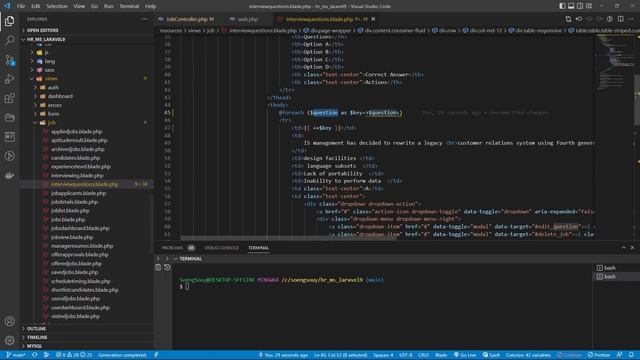
Task: Maximize the terminal panel with chevron up
Action: click(623, 248)
